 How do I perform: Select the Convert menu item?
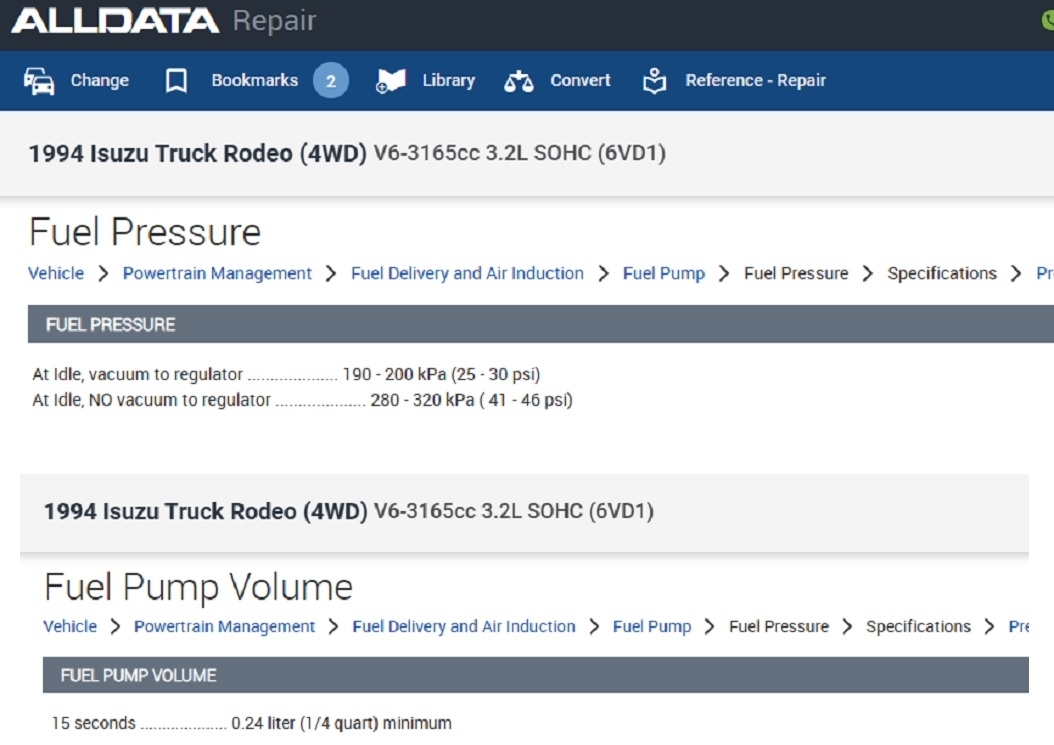(580, 81)
